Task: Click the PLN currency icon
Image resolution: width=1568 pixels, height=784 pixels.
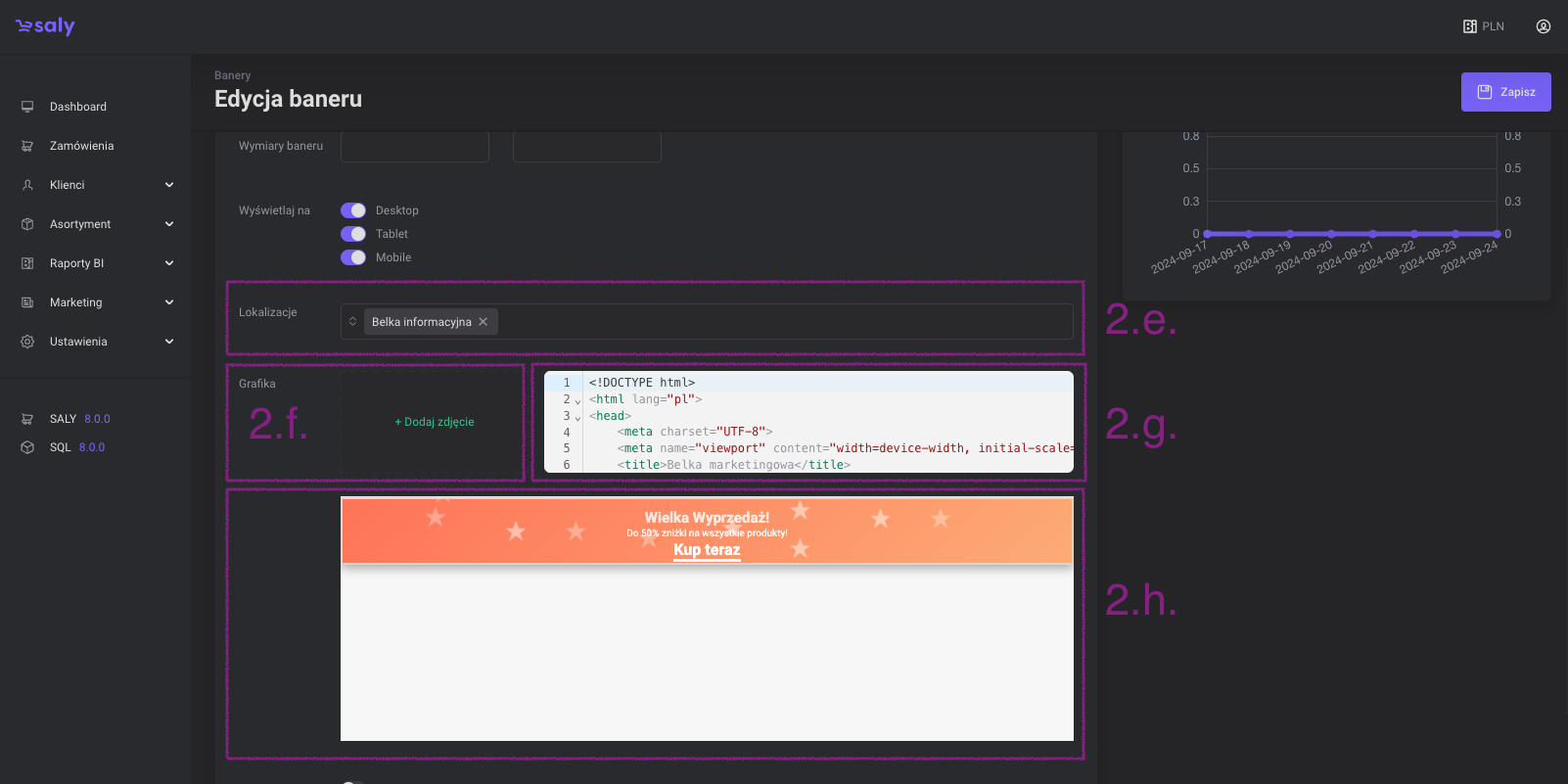Action: pyautogui.click(x=1469, y=26)
